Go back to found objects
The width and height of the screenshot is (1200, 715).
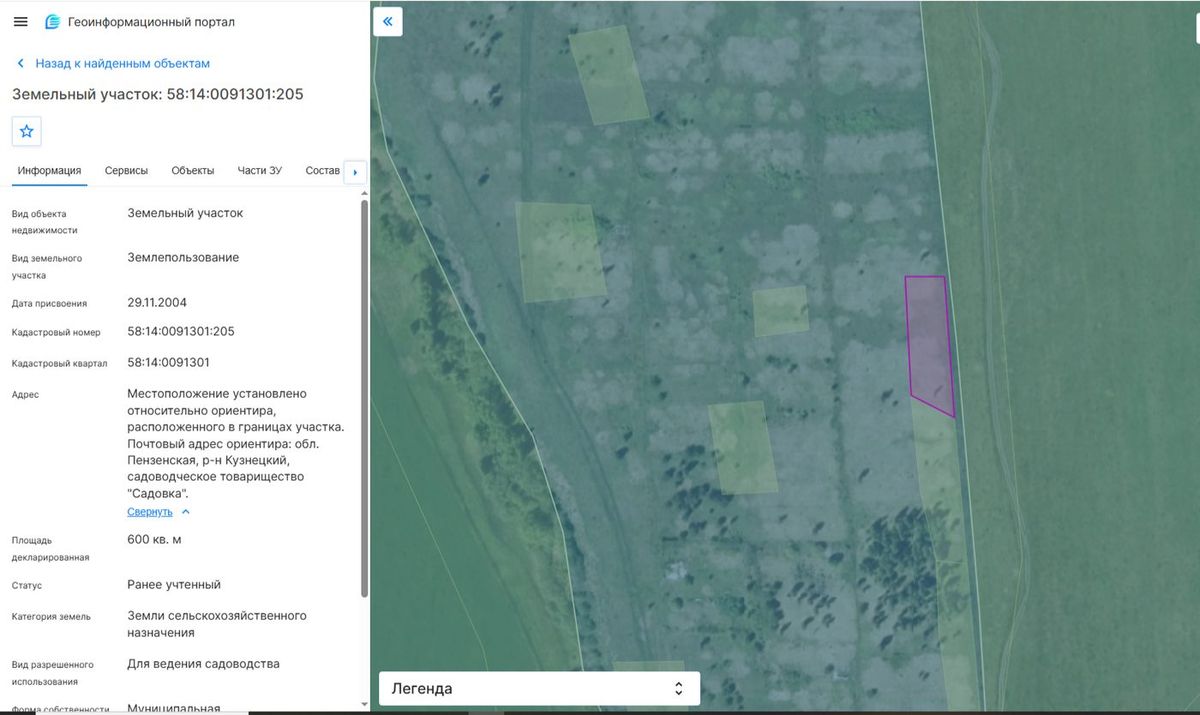(x=113, y=63)
